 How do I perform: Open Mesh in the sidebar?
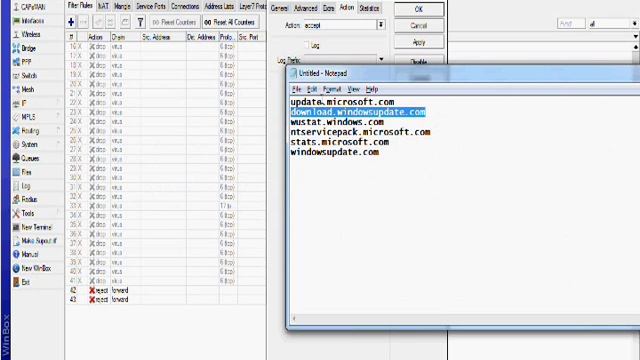coord(24,89)
